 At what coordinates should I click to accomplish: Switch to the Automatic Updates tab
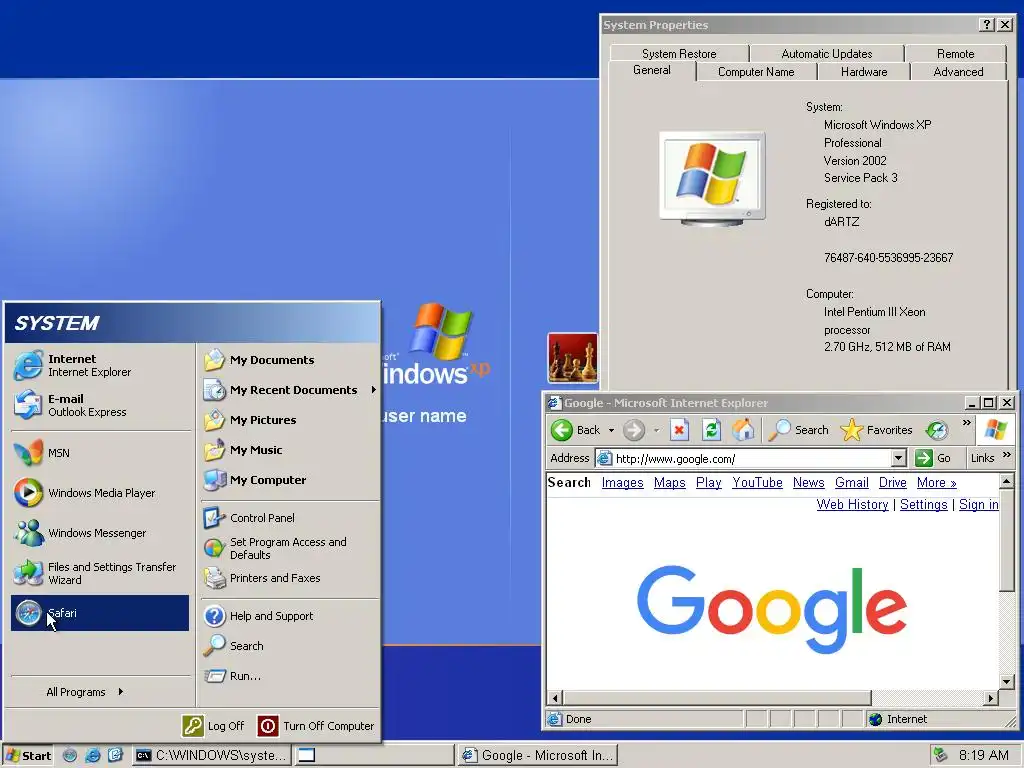827,54
